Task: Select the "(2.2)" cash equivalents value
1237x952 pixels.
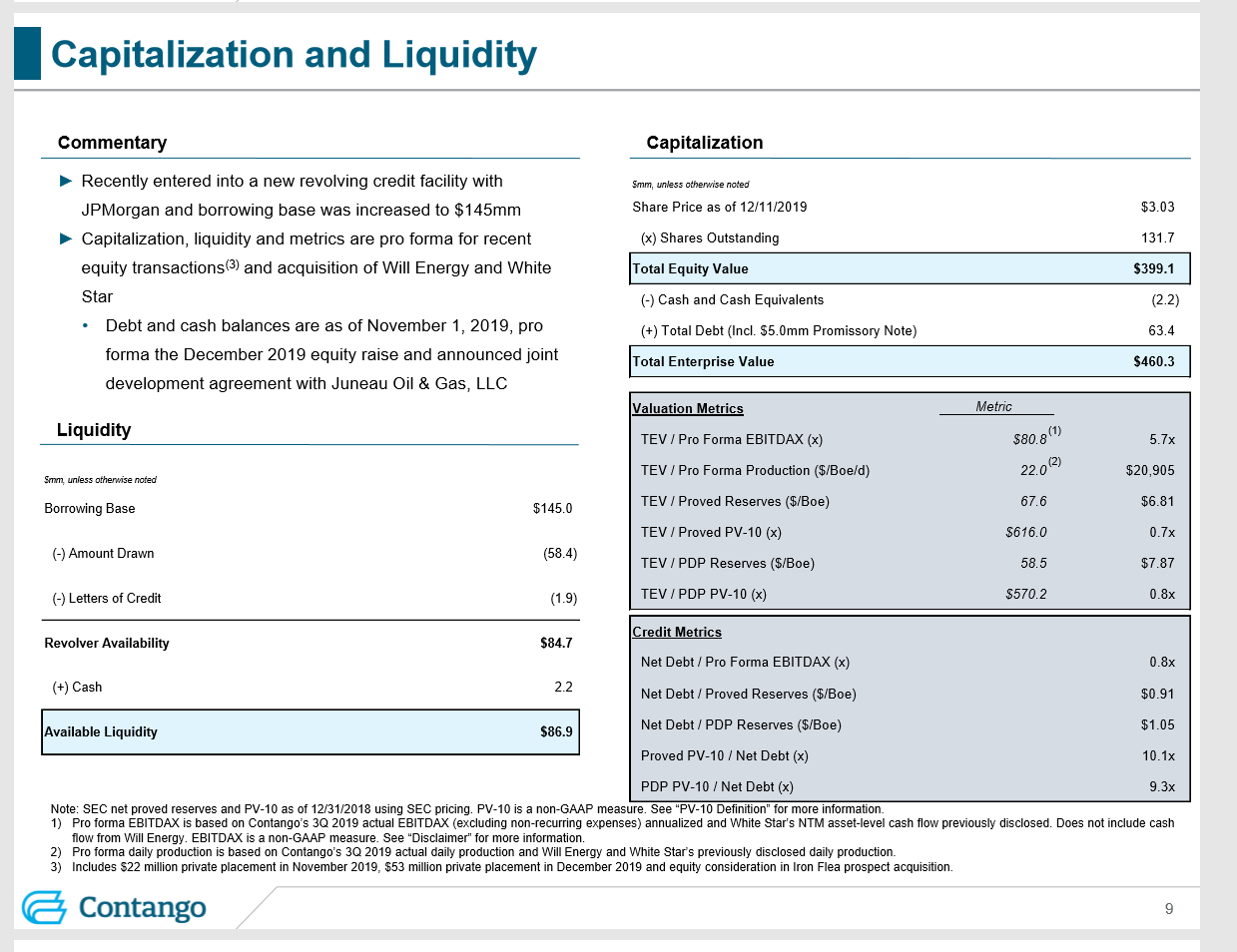Action: click(x=1165, y=299)
